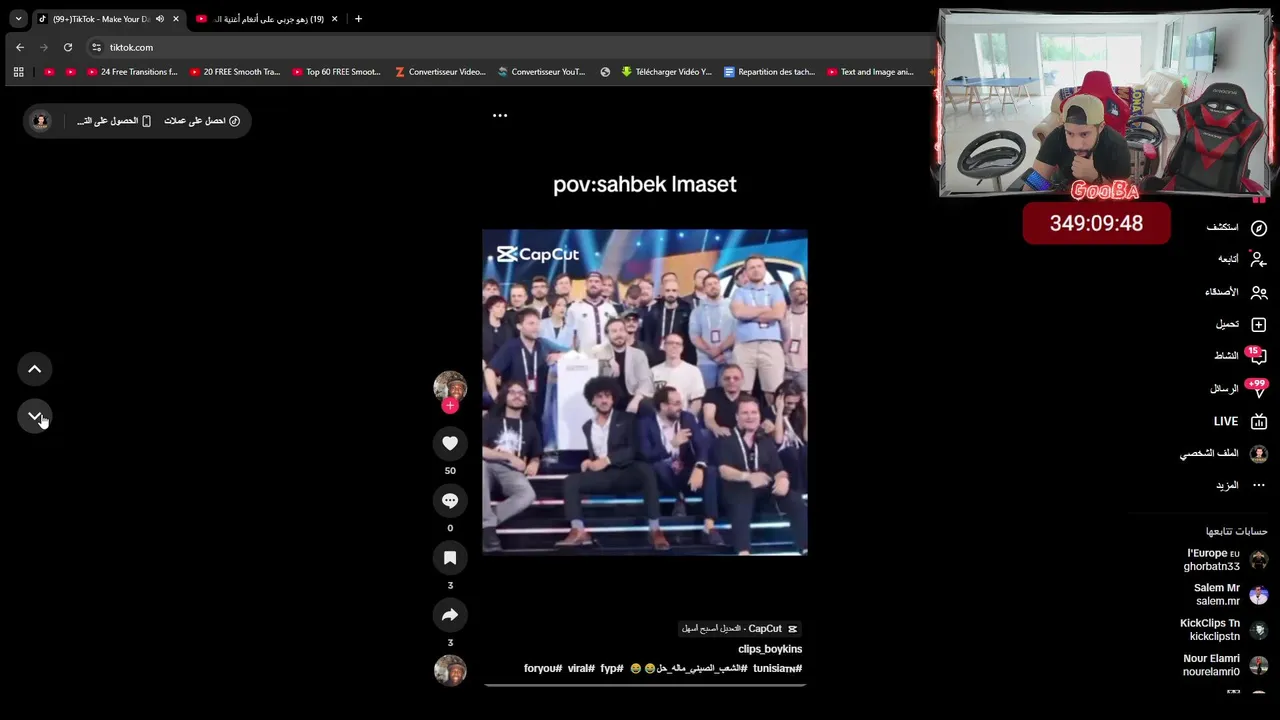Image resolution: width=1280 pixels, height=720 pixels.
Task: Open Convertisseur YouT... bookmark
Action: [541, 72]
